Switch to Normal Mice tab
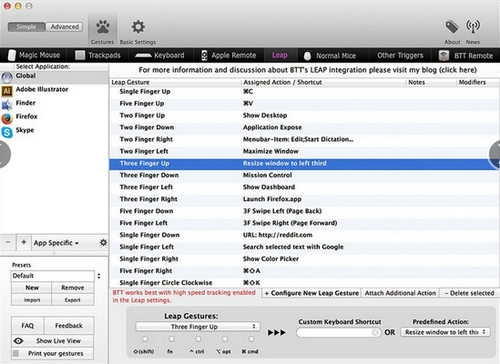 tap(330, 55)
